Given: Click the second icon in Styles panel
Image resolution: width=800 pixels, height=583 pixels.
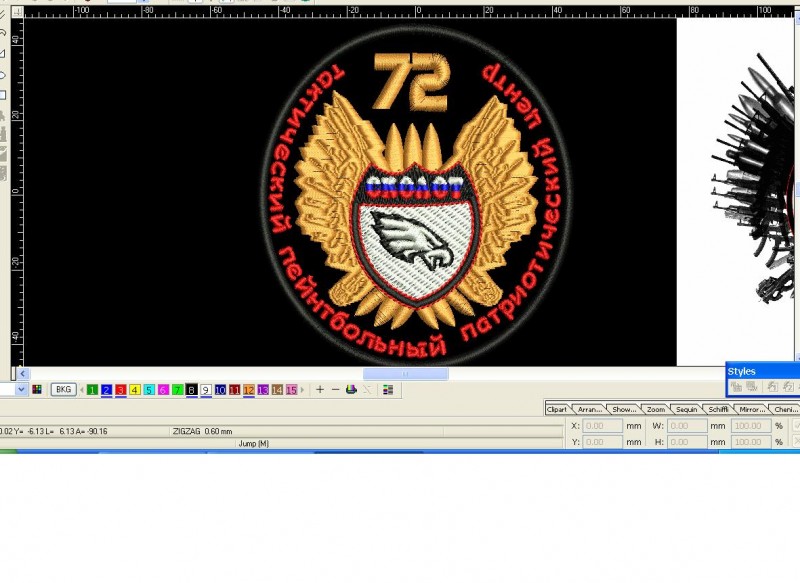Looking at the screenshot, I should pyautogui.click(x=752, y=387).
